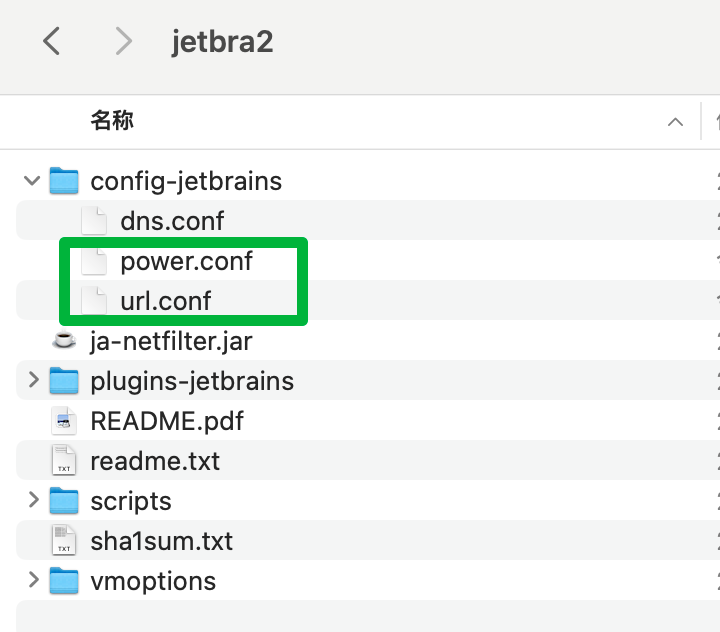
Task: Click the plugins-jetbrains folder icon
Action: point(64,380)
